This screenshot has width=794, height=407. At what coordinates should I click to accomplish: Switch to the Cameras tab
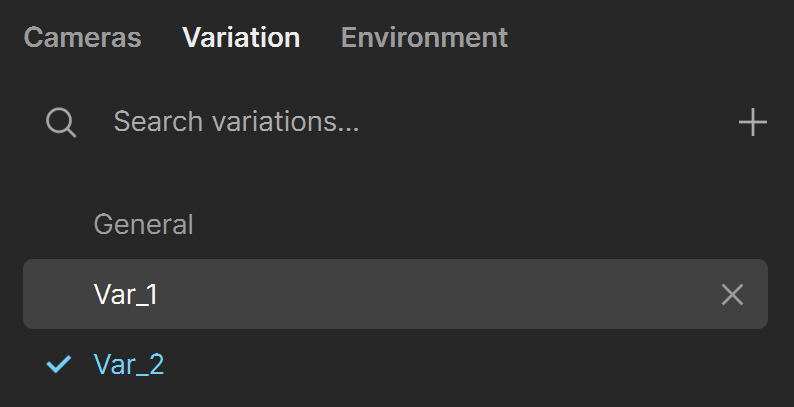tap(83, 37)
